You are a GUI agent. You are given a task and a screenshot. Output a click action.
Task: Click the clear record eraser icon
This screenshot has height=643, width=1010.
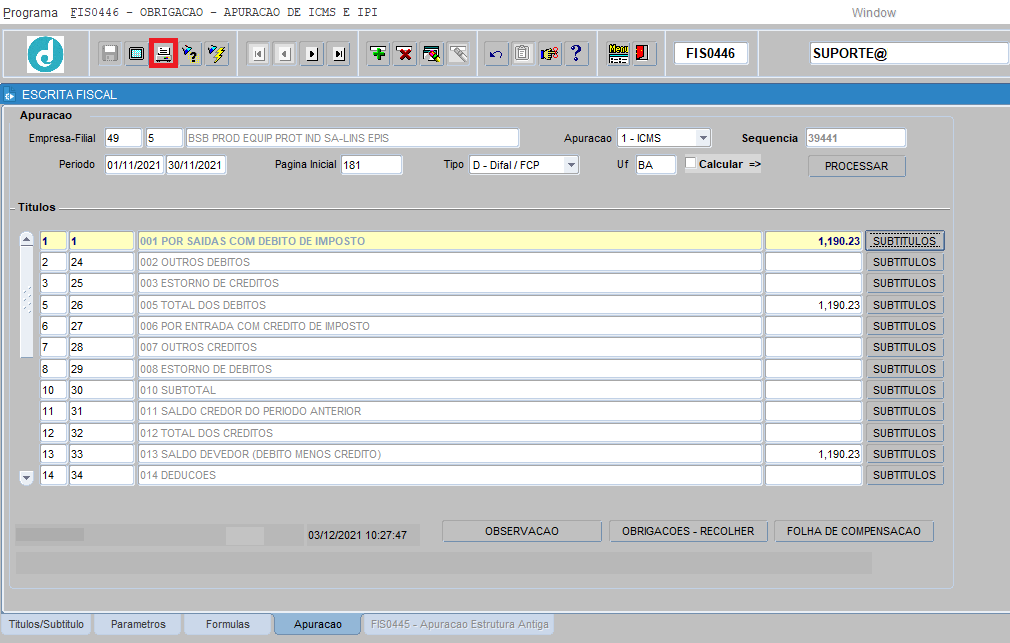432,53
